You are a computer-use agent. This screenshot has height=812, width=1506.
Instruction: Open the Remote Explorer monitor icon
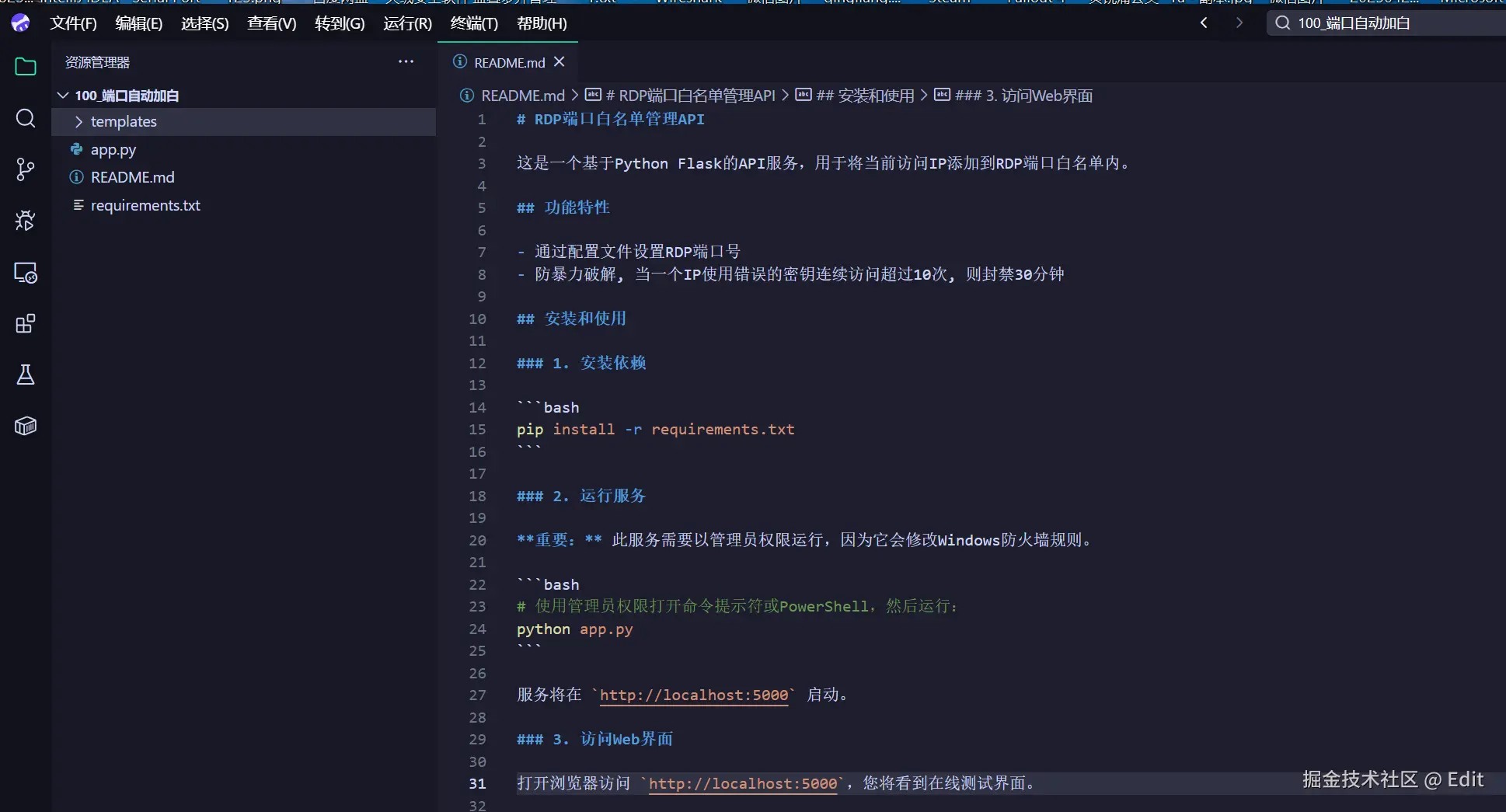pyautogui.click(x=26, y=273)
